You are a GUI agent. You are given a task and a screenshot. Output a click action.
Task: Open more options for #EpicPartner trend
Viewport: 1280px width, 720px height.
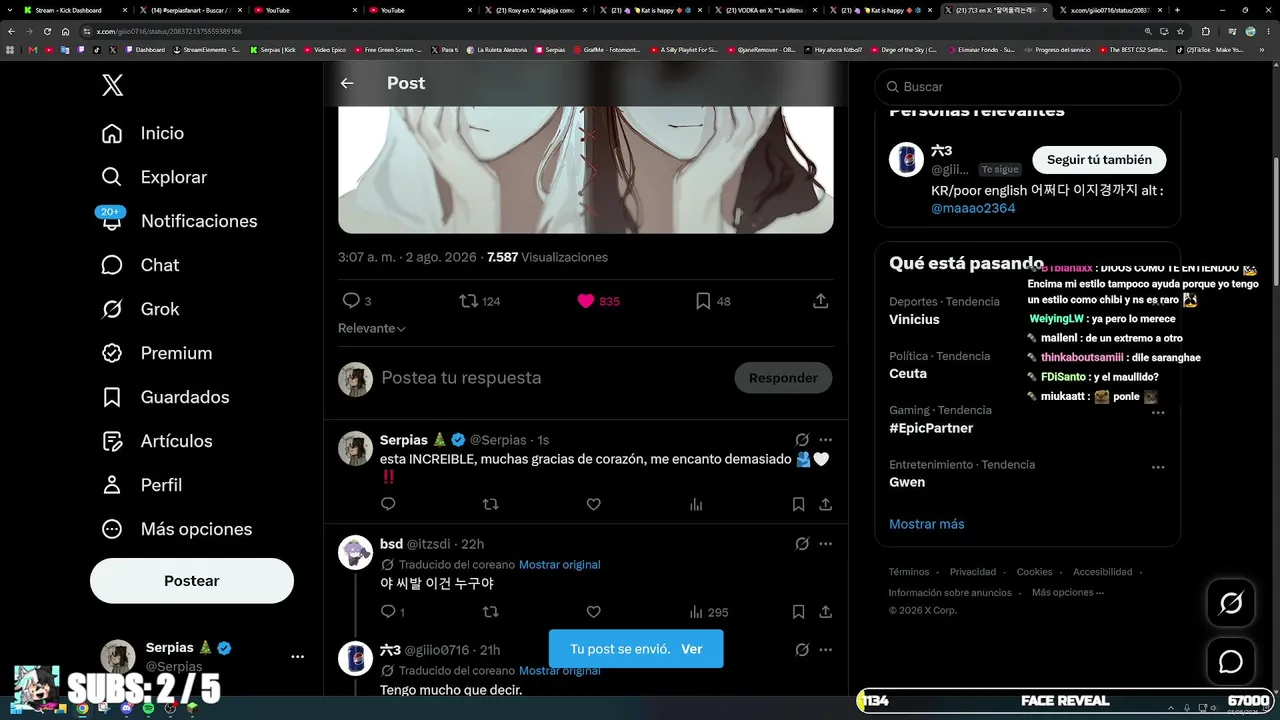click(x=1158, y=413)
